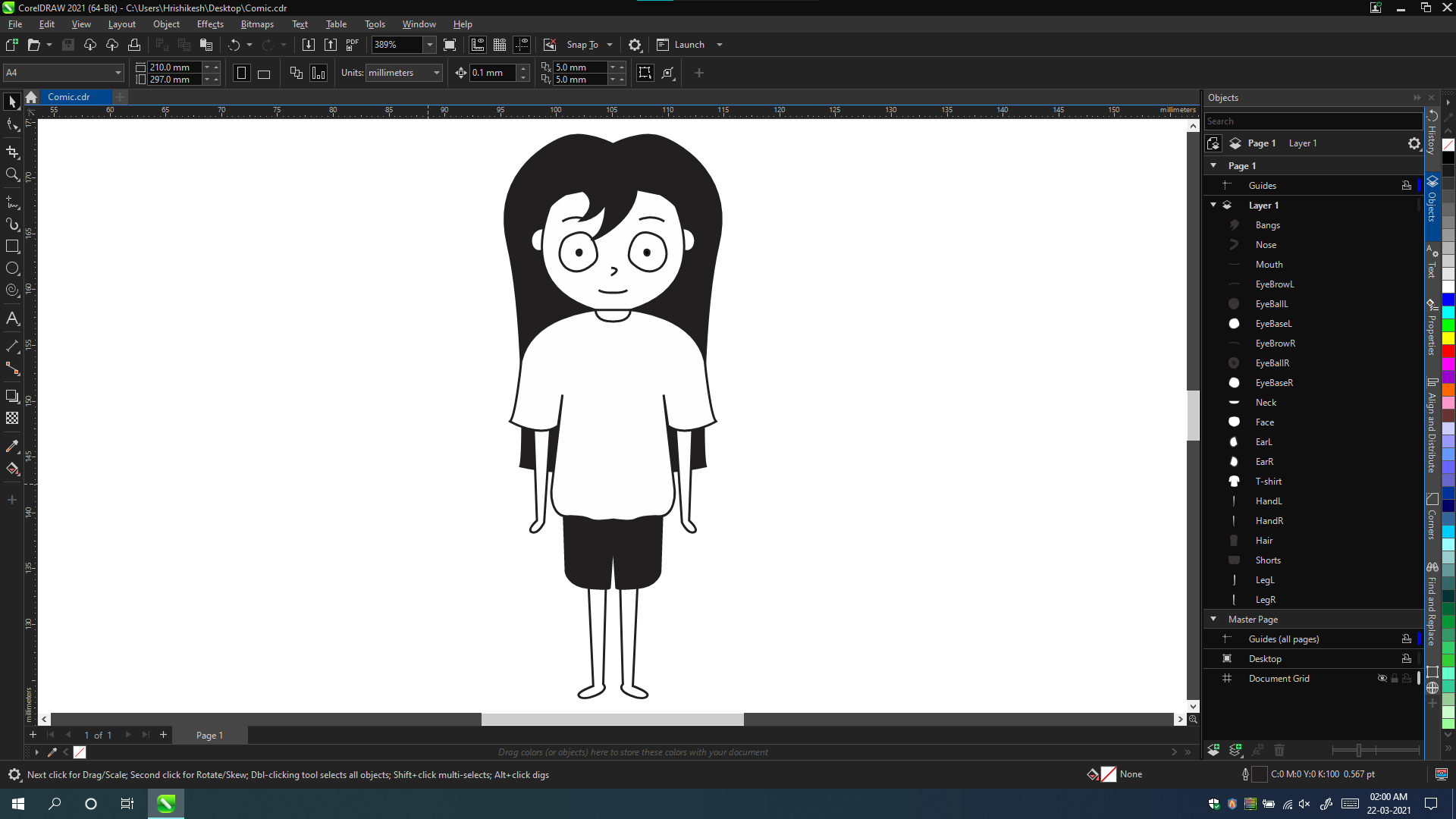
Task: Toggle Document Grid visibility eye
Action: 1382,678
